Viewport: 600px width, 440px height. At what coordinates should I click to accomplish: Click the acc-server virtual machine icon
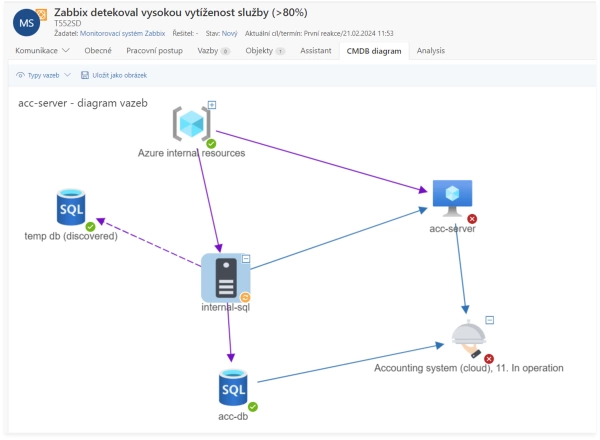tap(452, 198)
